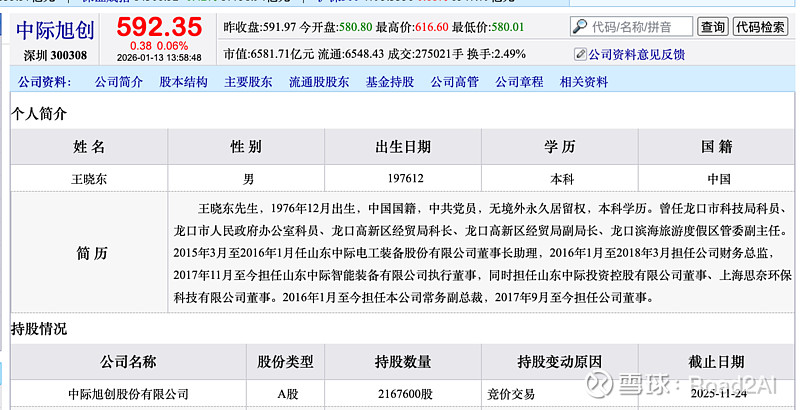Image resolution: width=800 pixels, height=410 pixels.
Task: Click 今开盘 value 580.80
Action: point(356,27)
